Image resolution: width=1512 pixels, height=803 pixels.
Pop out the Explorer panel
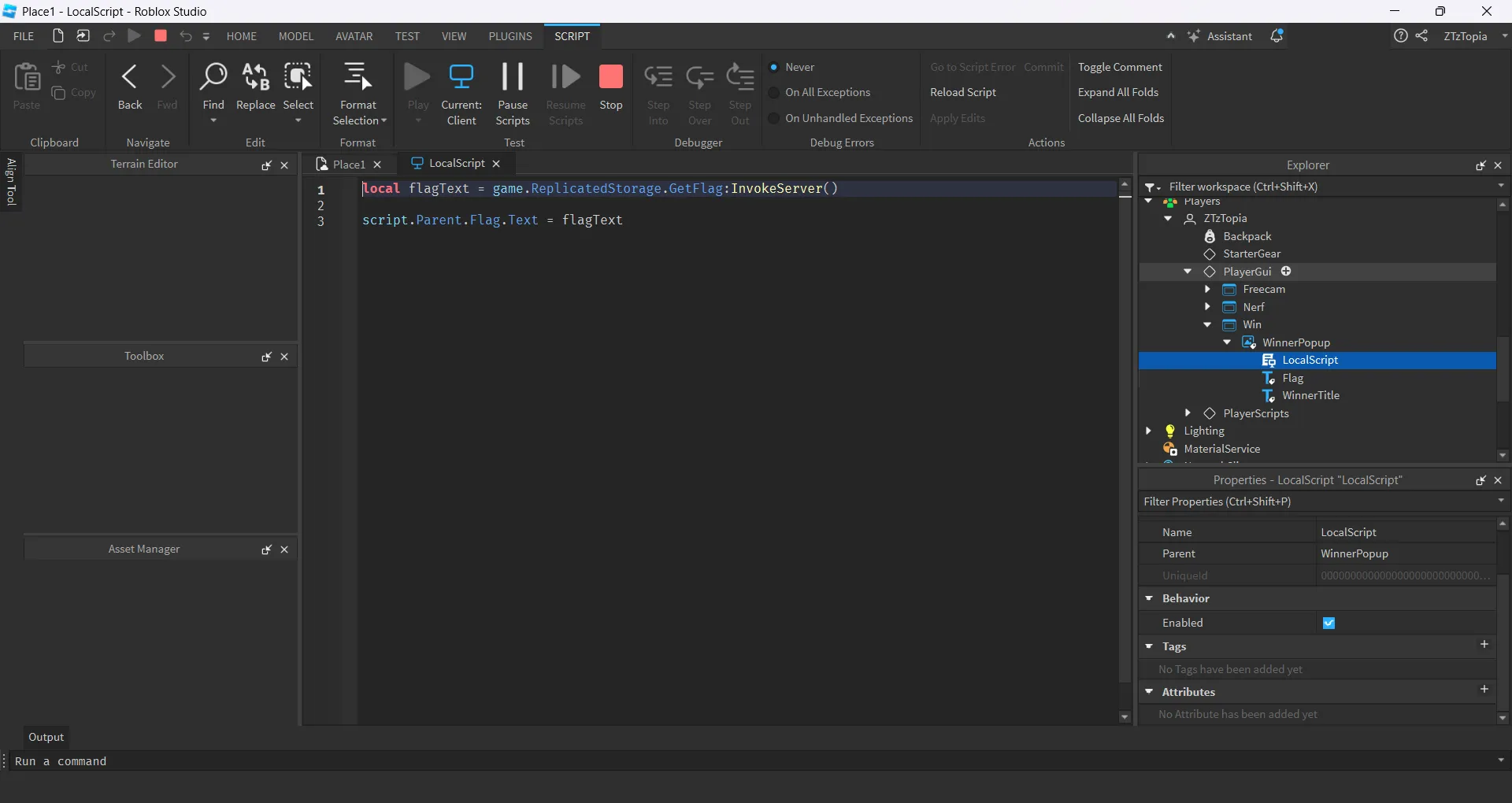tap(1480, 165)
